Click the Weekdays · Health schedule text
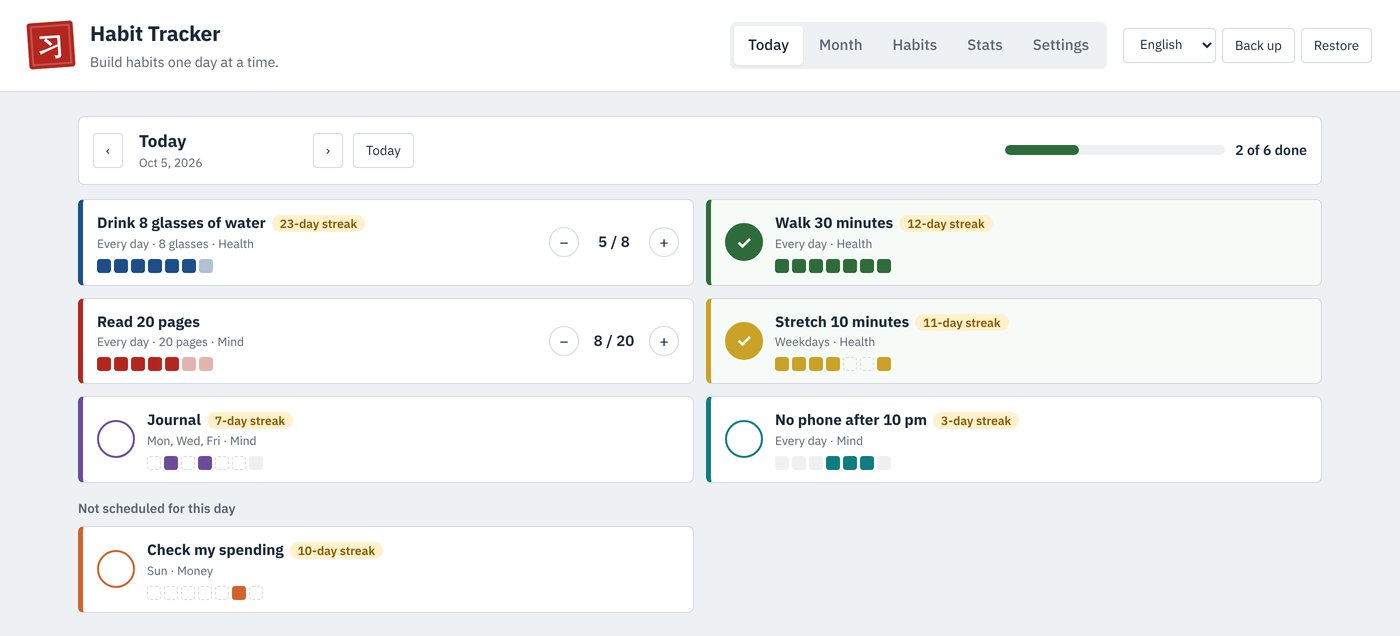This screenshot has height=636, width=1400. click(x=825, y=342)
